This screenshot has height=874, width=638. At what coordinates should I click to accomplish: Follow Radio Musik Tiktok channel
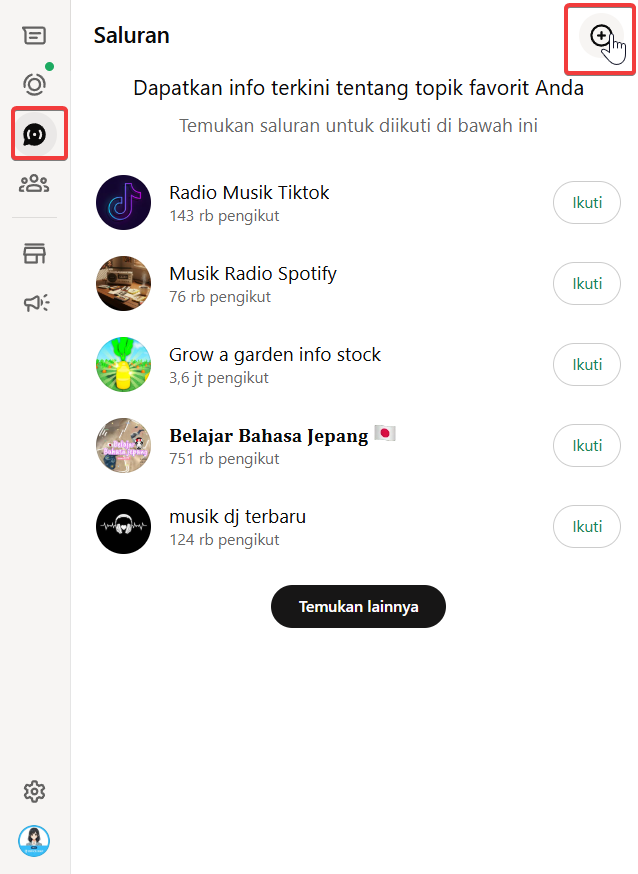point(587,203)
